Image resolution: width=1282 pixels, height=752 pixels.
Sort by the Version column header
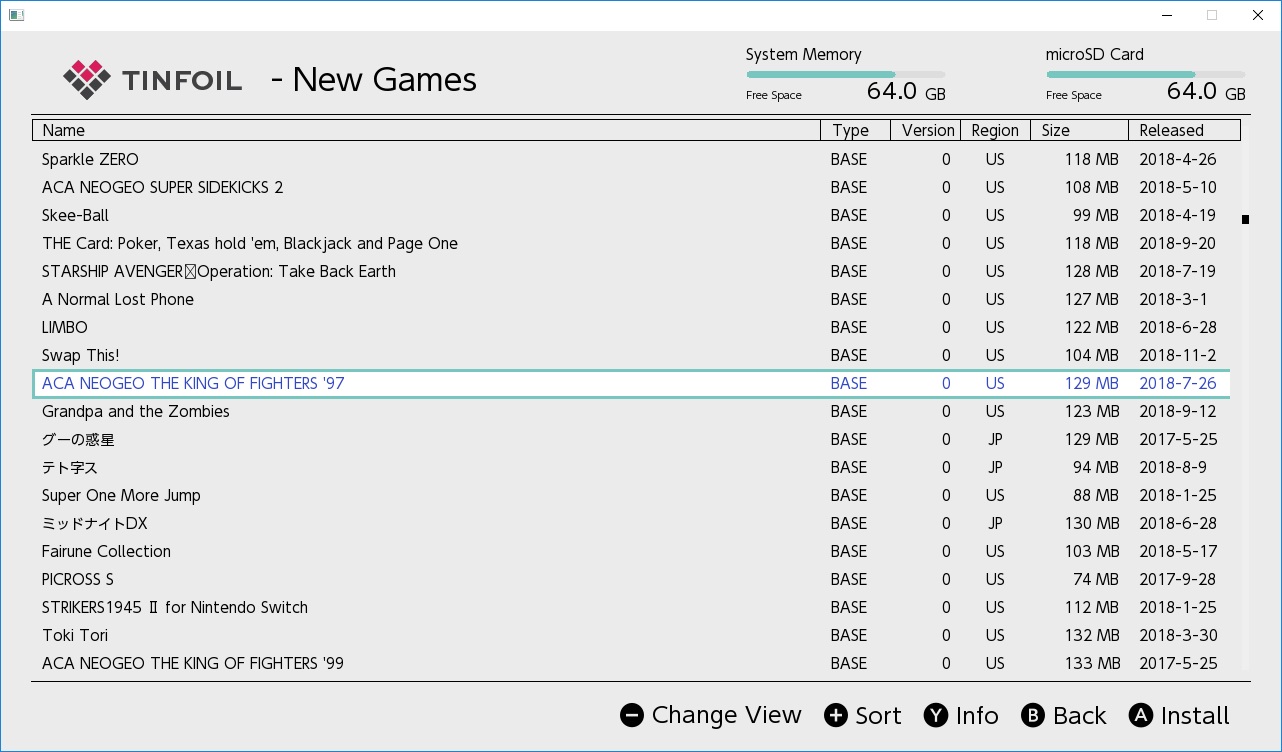coord(925,130)
